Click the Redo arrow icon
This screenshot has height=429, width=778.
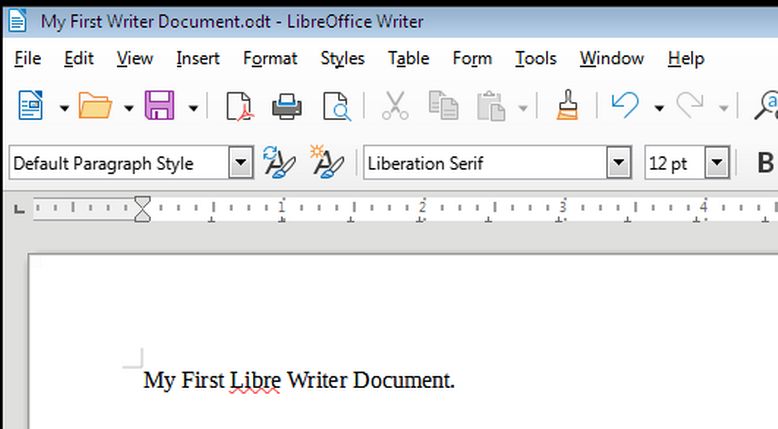pyautogui.click(x=690, y=105)
